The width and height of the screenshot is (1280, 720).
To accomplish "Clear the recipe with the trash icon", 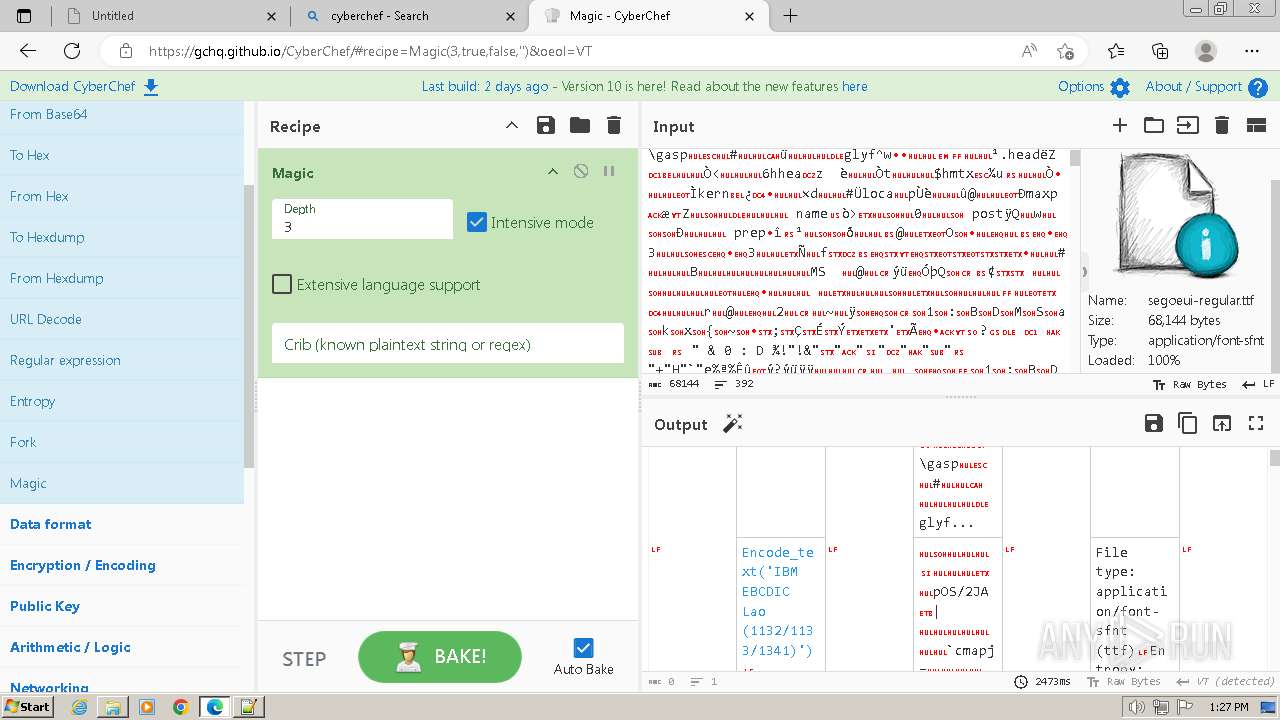I will [x=614, y=125].
